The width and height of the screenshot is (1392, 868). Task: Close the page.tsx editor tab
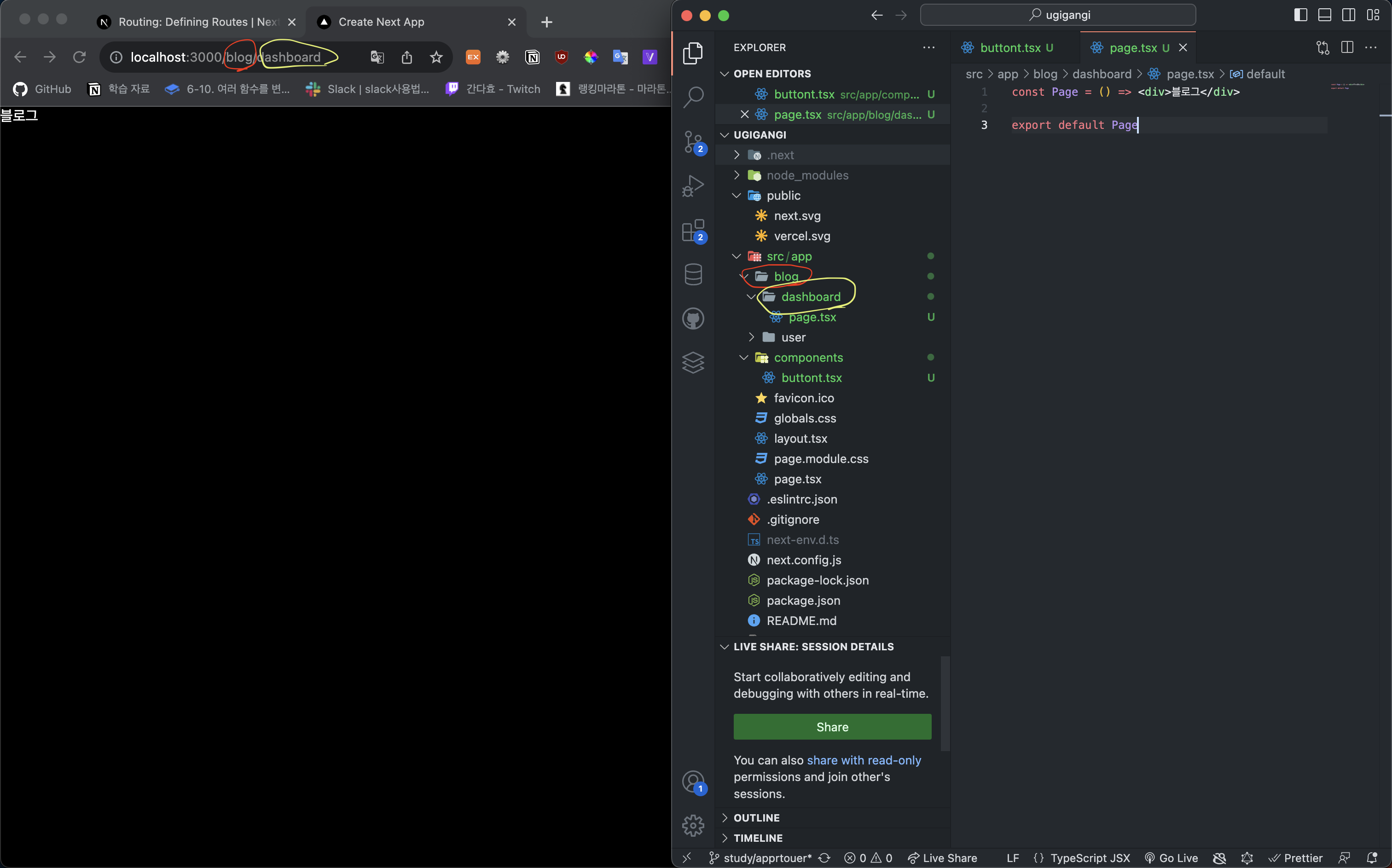click(x=1183, y=48)
